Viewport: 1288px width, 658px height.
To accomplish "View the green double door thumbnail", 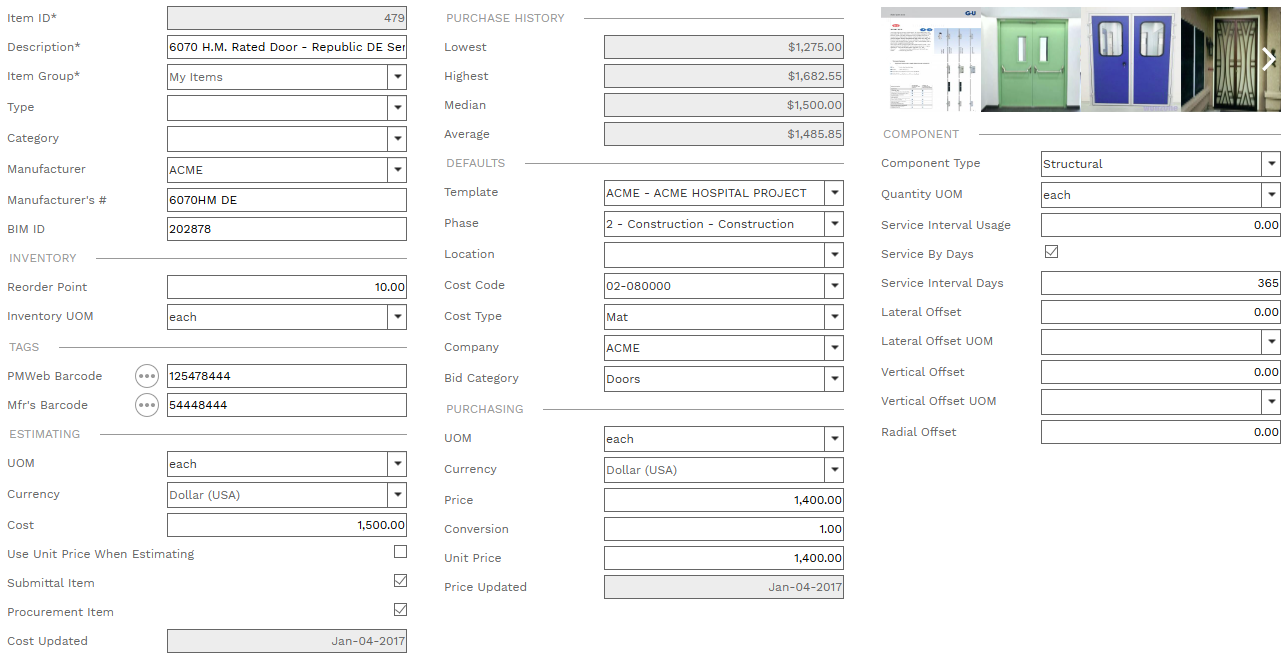I will (1028, 59).
